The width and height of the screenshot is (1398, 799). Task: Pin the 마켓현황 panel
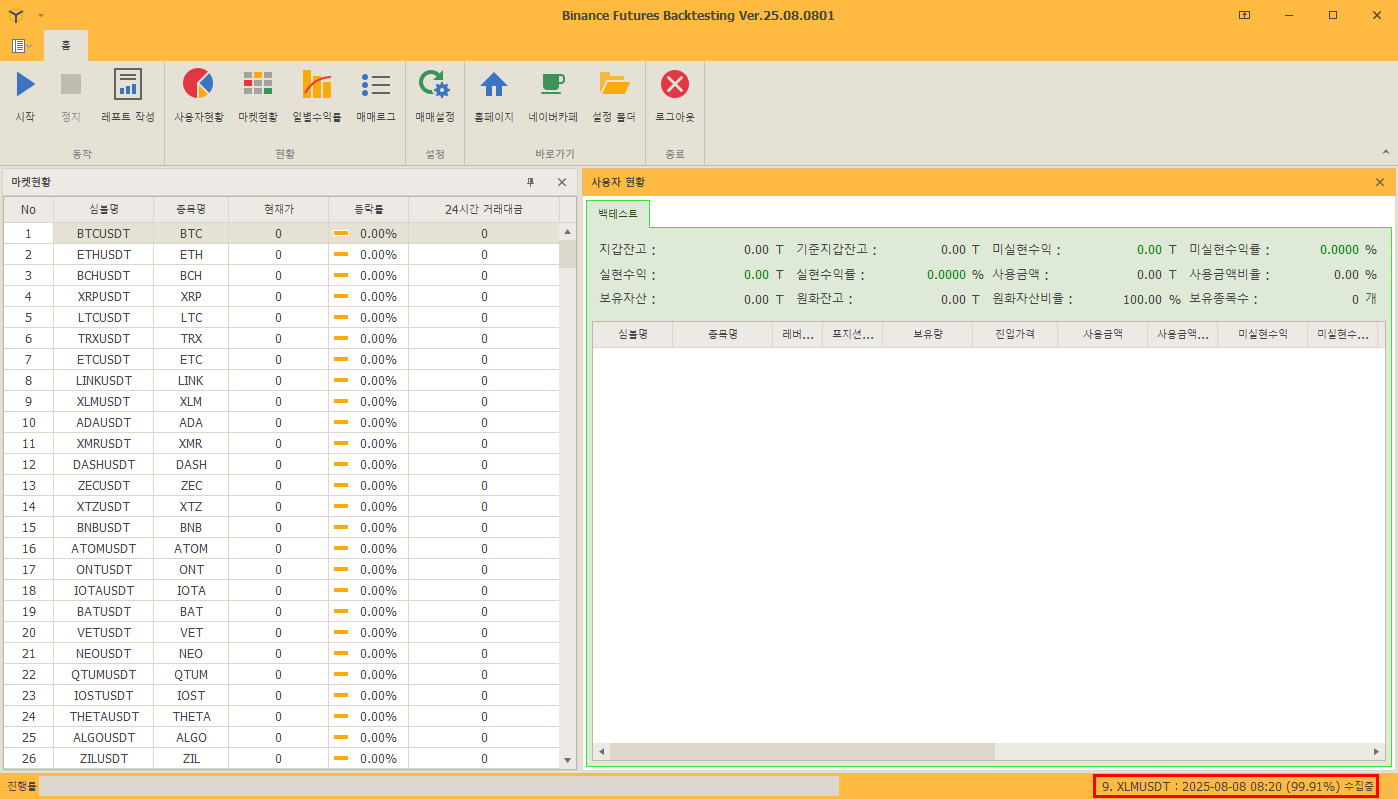(x=531, y=182)
